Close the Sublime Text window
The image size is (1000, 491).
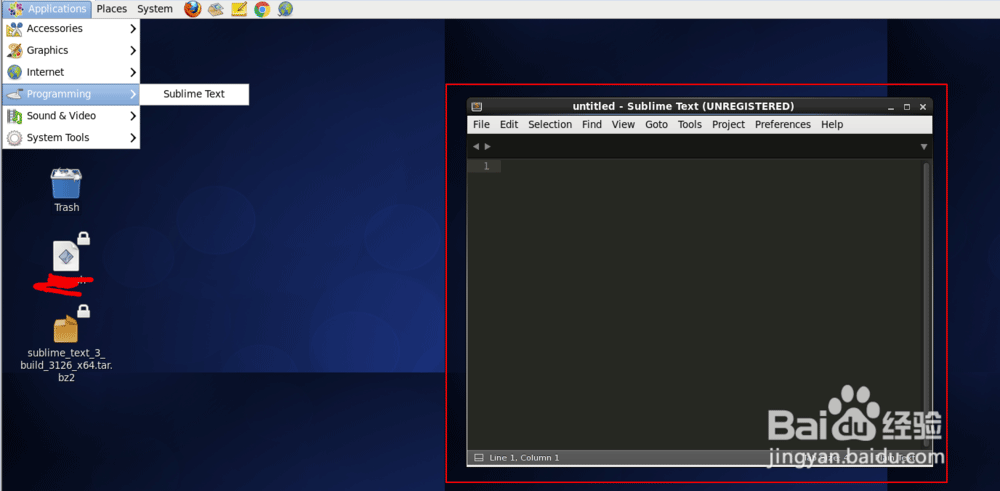pos(922,107)
